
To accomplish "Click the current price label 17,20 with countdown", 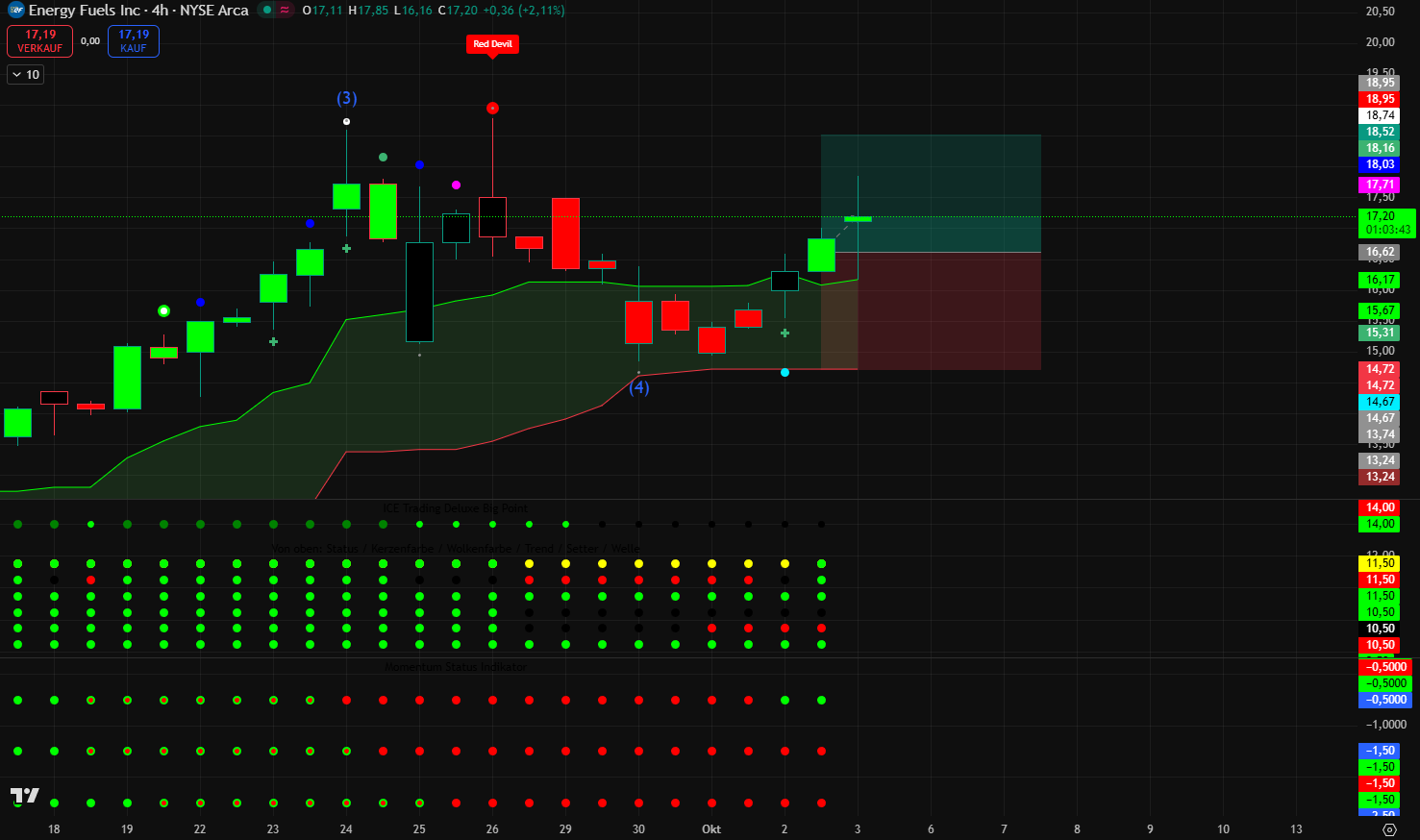I will pos(1387,223).
